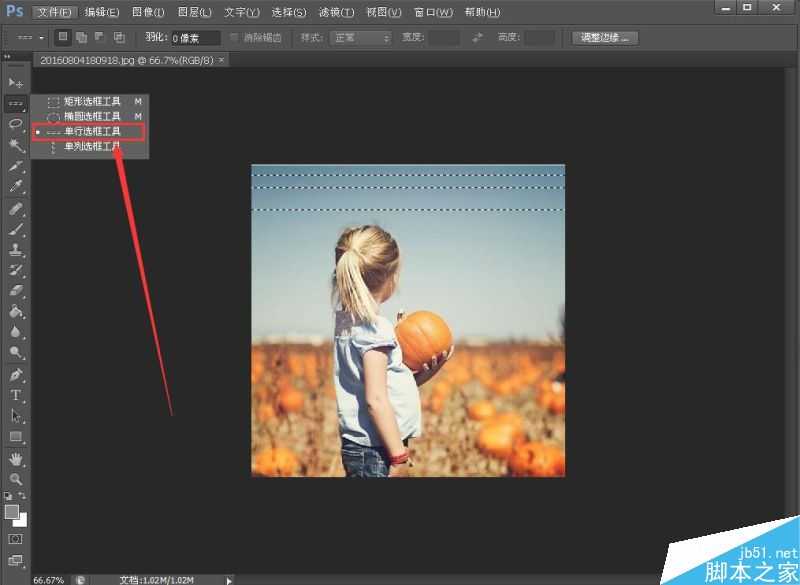Expand the status bar info arrow
Screen dimensions: 800x585
tap(229, 579)
